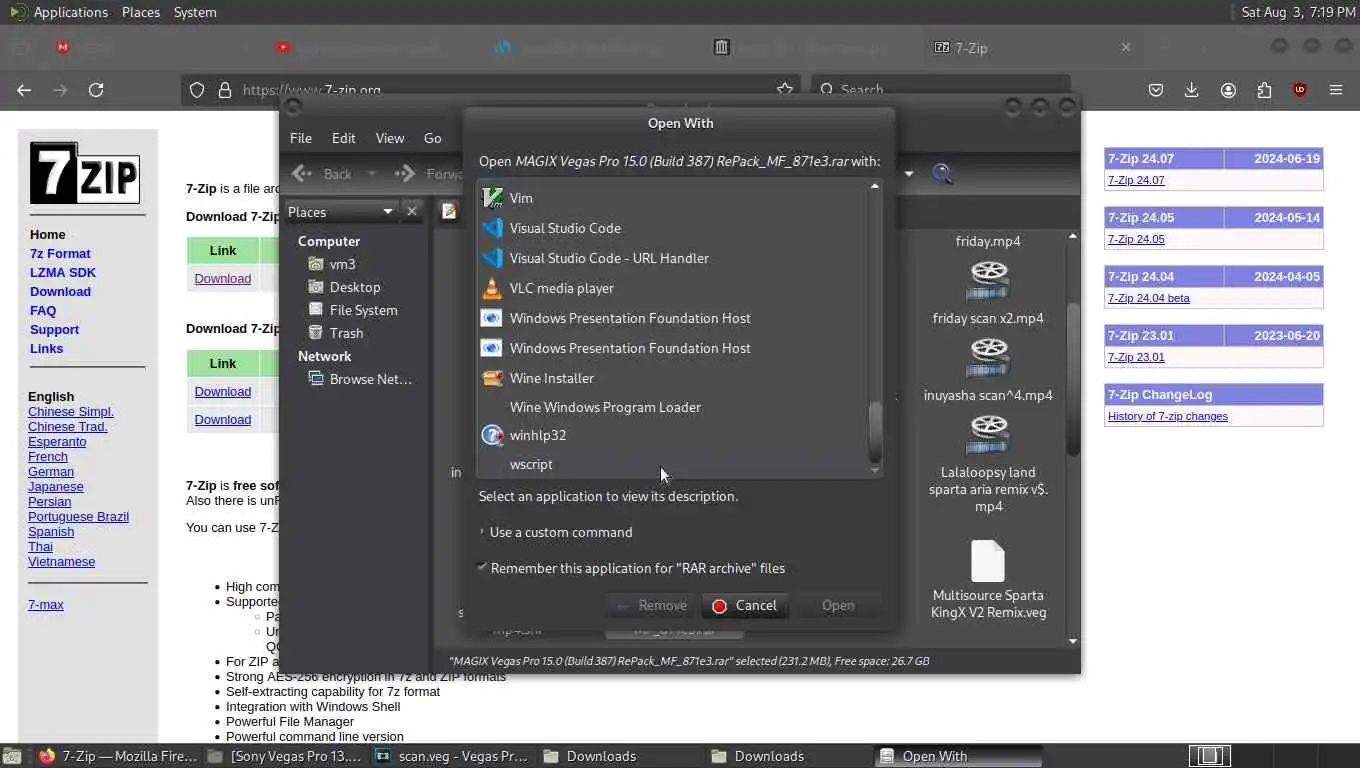Select Browse Network in the sidebar
Screen dimensions: 1360x768
click(x=370, y=379)
